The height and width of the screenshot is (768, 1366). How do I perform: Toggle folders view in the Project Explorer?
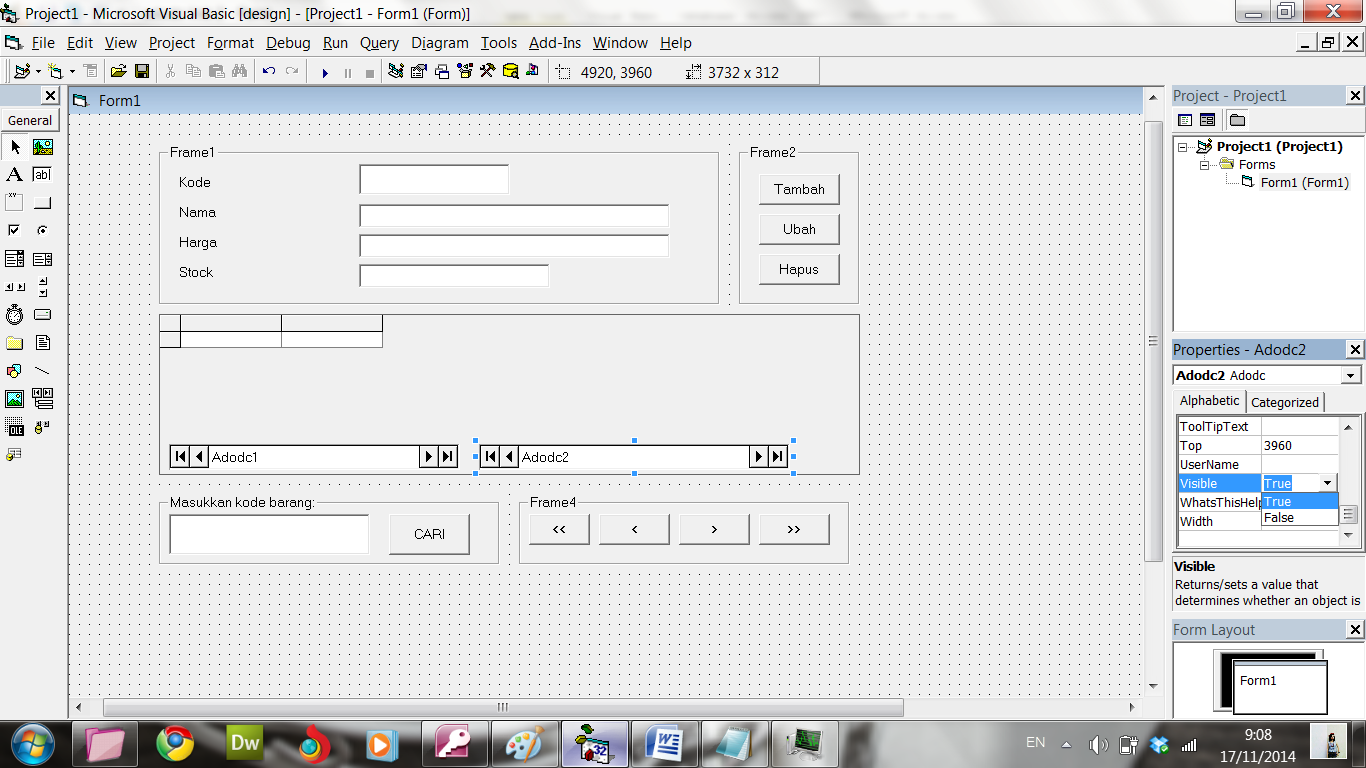[x=1238, y=119]
